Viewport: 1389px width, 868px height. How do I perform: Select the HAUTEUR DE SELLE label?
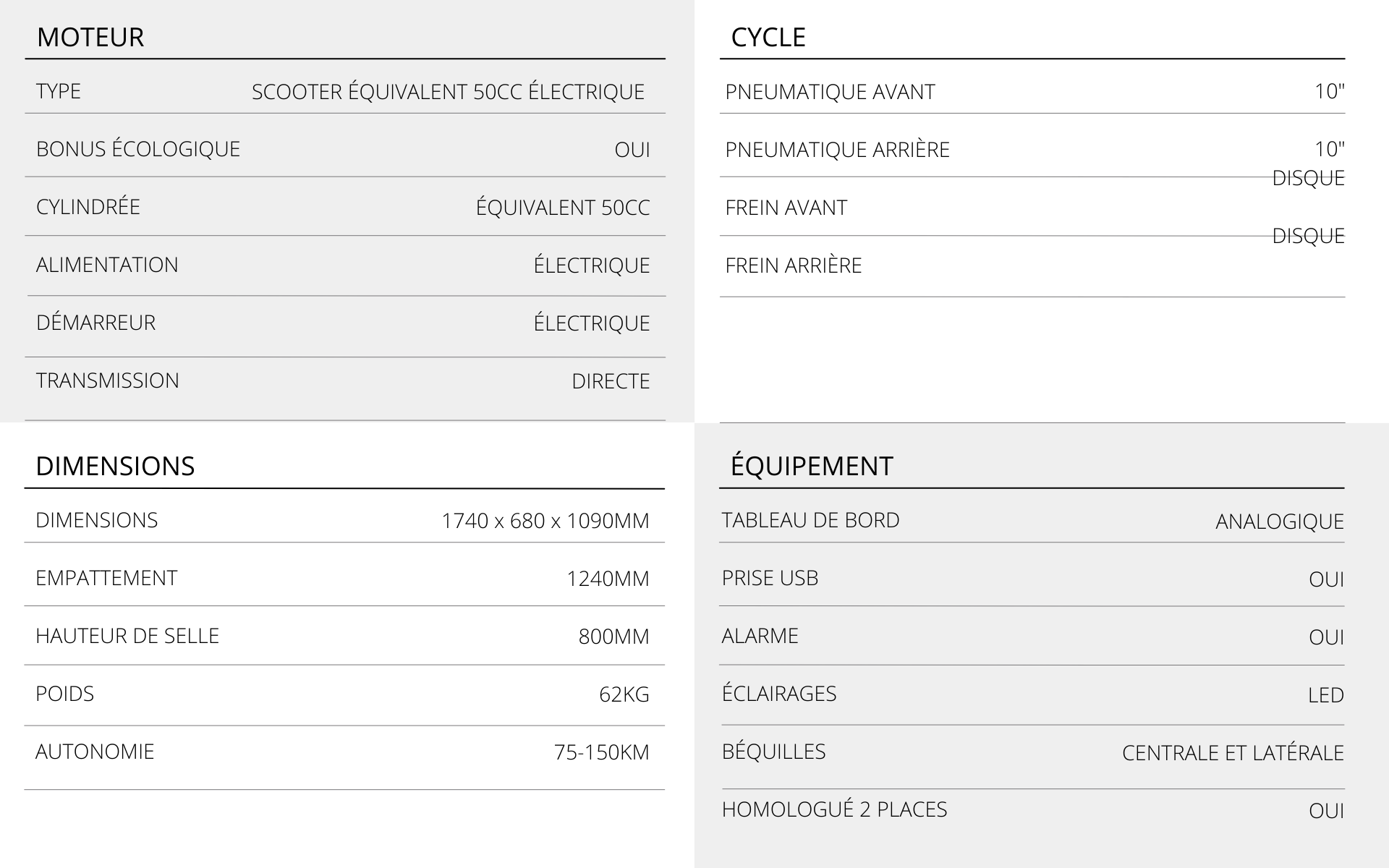point(127,636)
